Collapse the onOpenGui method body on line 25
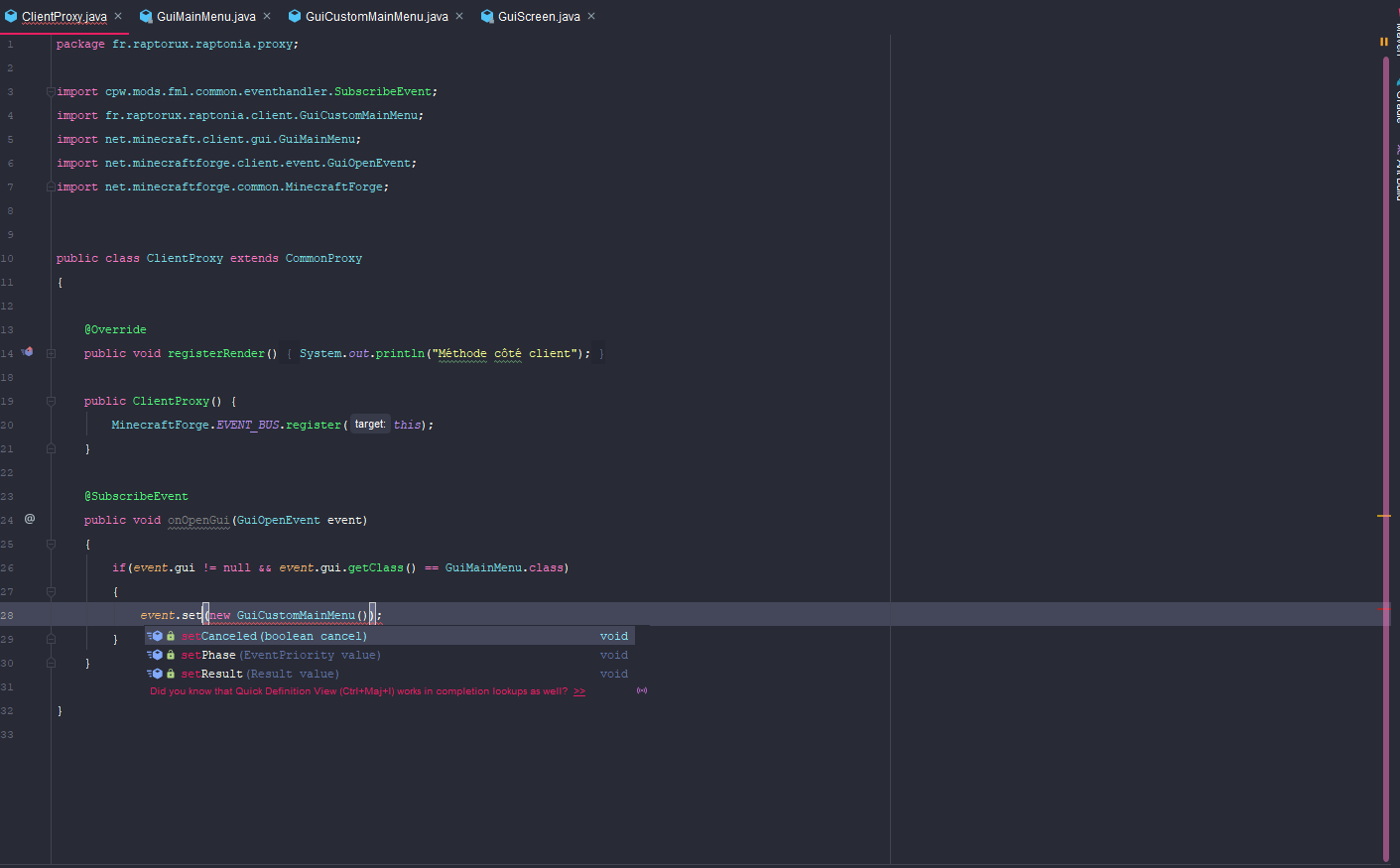The height and width of the screenshot is (868, 1400). point(51,544)
